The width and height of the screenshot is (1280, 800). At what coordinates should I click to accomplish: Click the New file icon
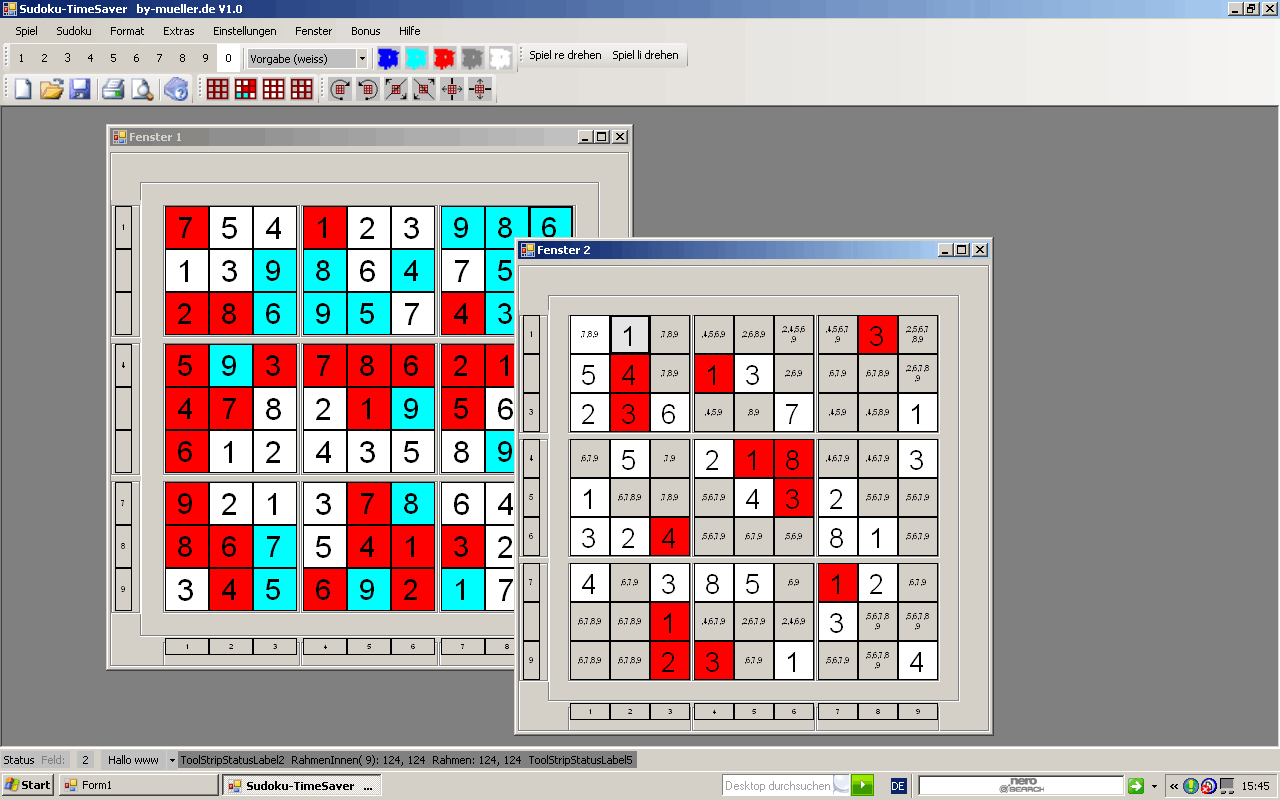tap(22, 90)
